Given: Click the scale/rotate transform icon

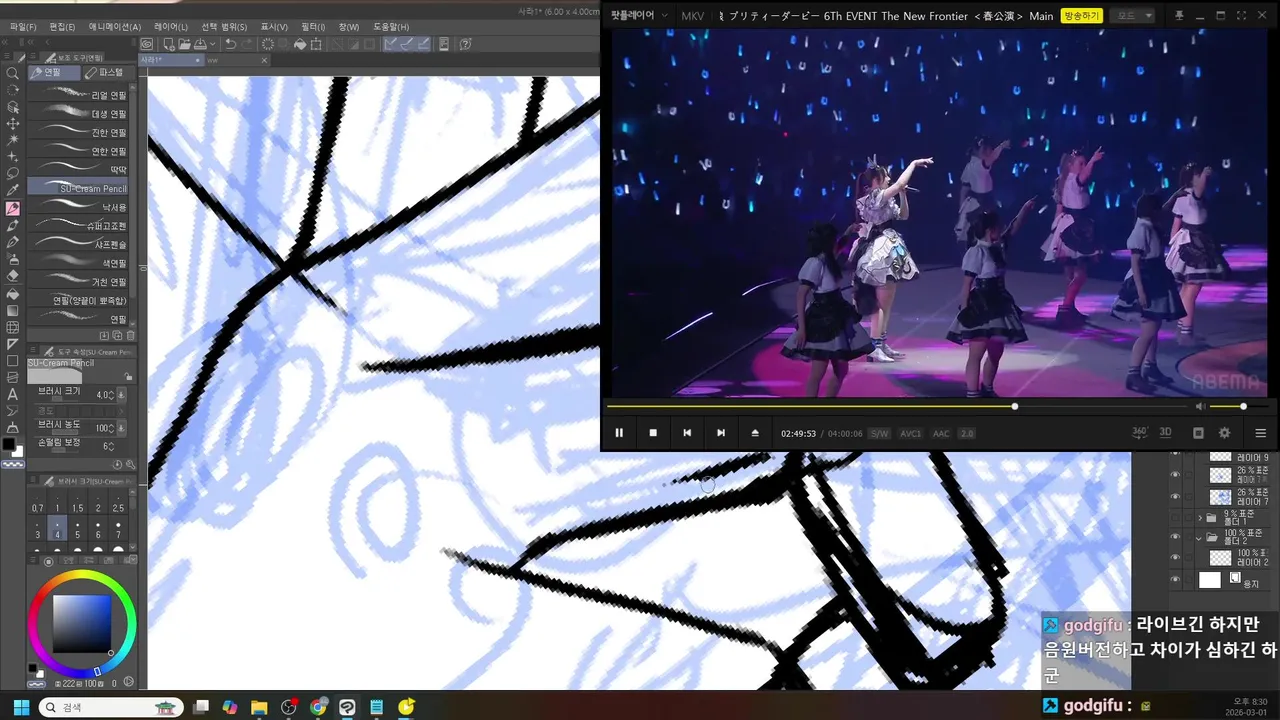Looking at the screenshot, I should click(316, 44).
